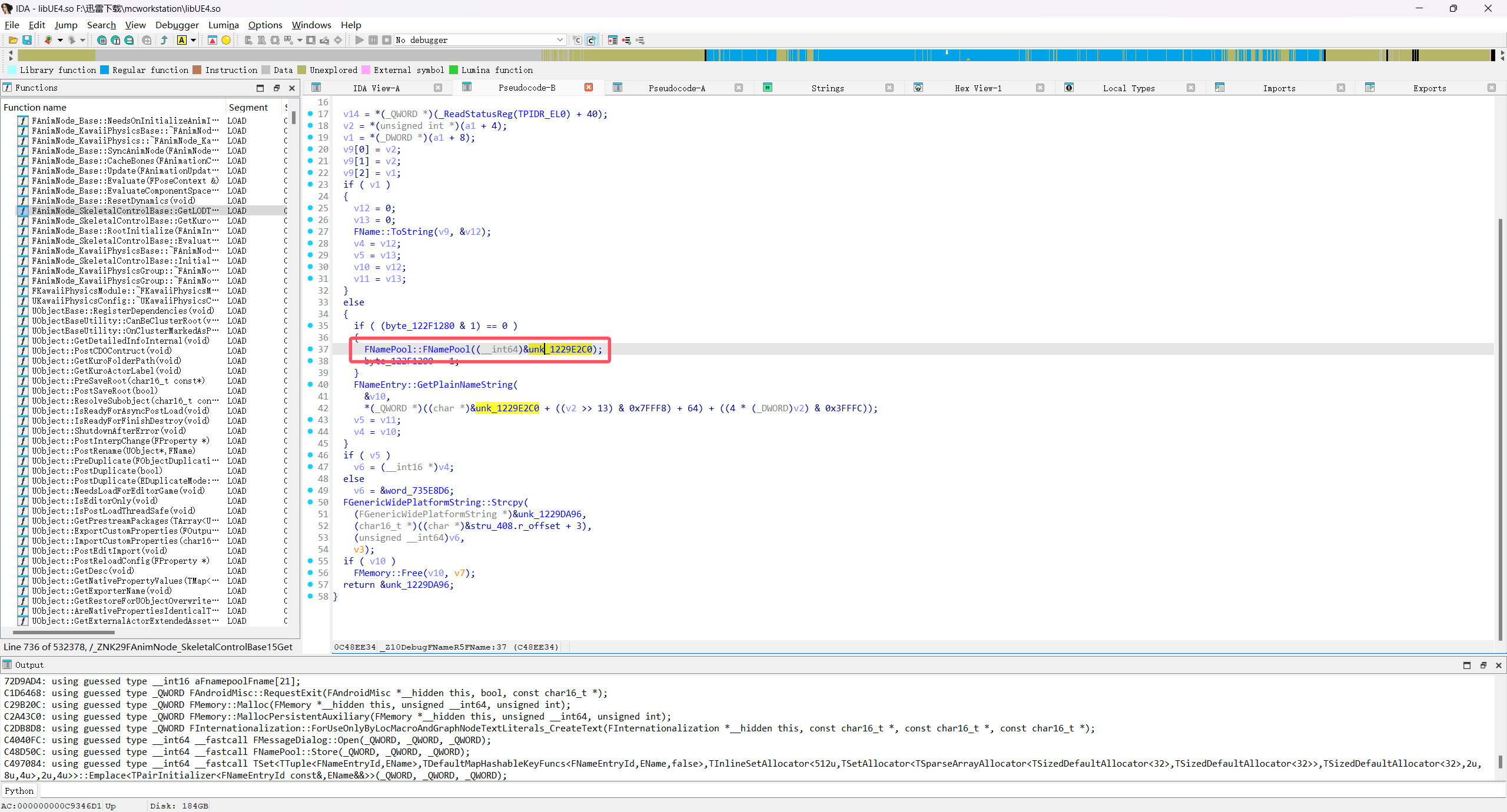1507x812 pixels.
Task: Open the Options menu
Action: tap(265, 25)
